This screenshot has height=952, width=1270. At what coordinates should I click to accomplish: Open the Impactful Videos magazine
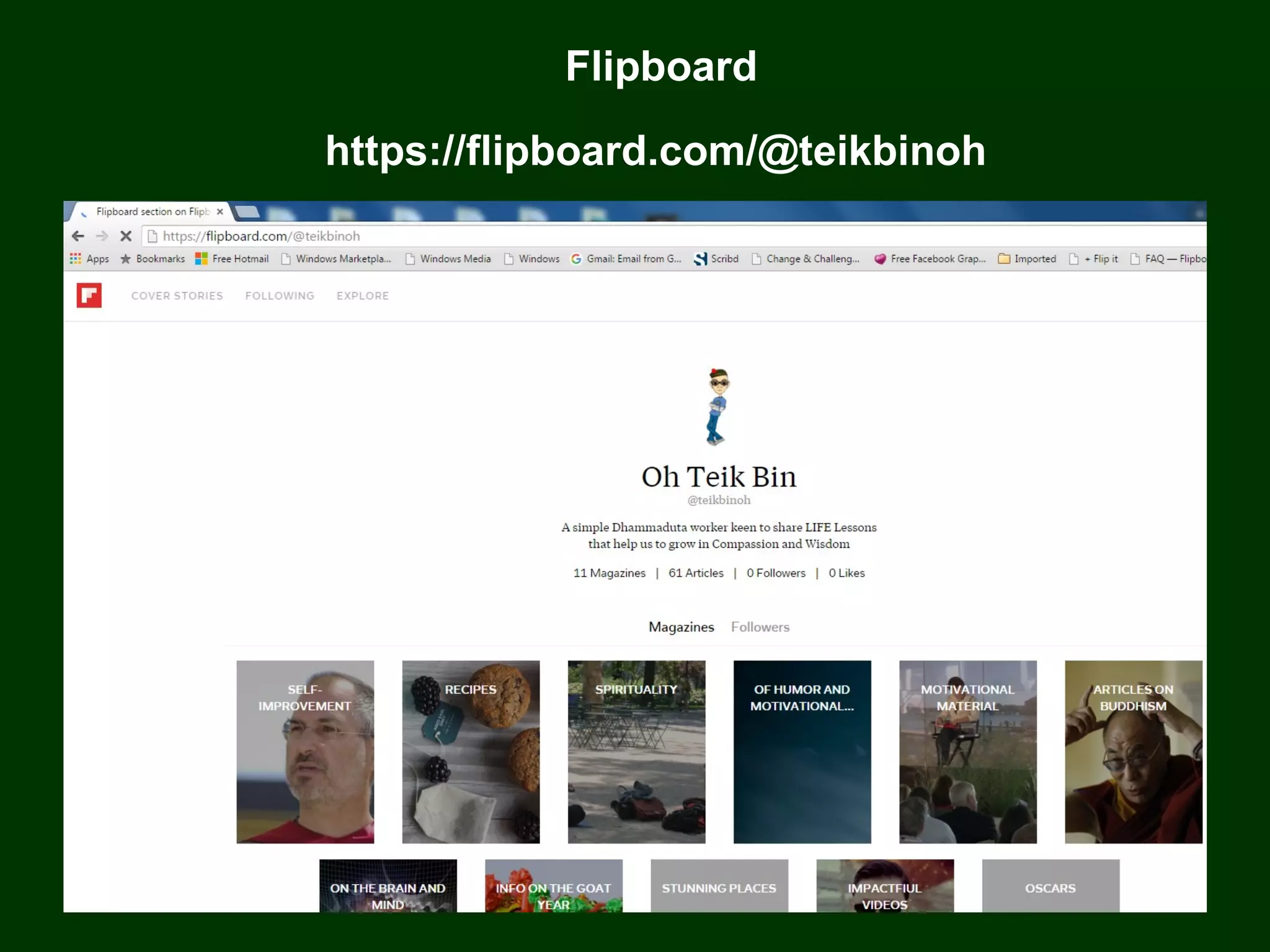[x=885, y=886]
